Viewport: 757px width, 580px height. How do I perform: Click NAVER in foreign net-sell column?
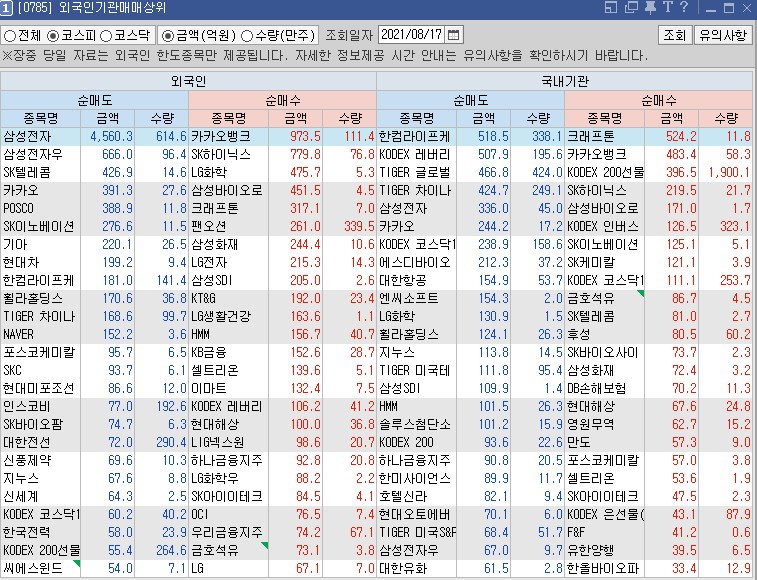tap(18, 335)
